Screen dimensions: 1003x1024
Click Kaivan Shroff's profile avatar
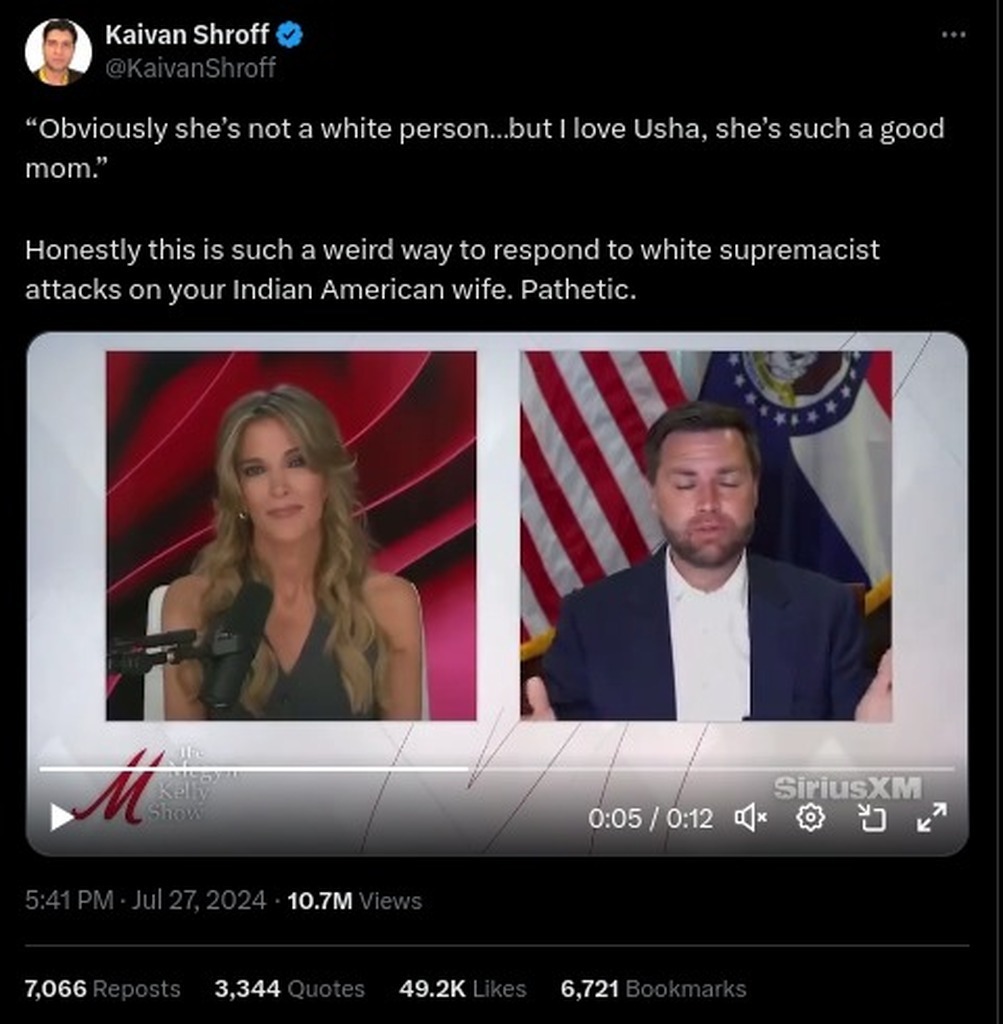coord(57,52)
